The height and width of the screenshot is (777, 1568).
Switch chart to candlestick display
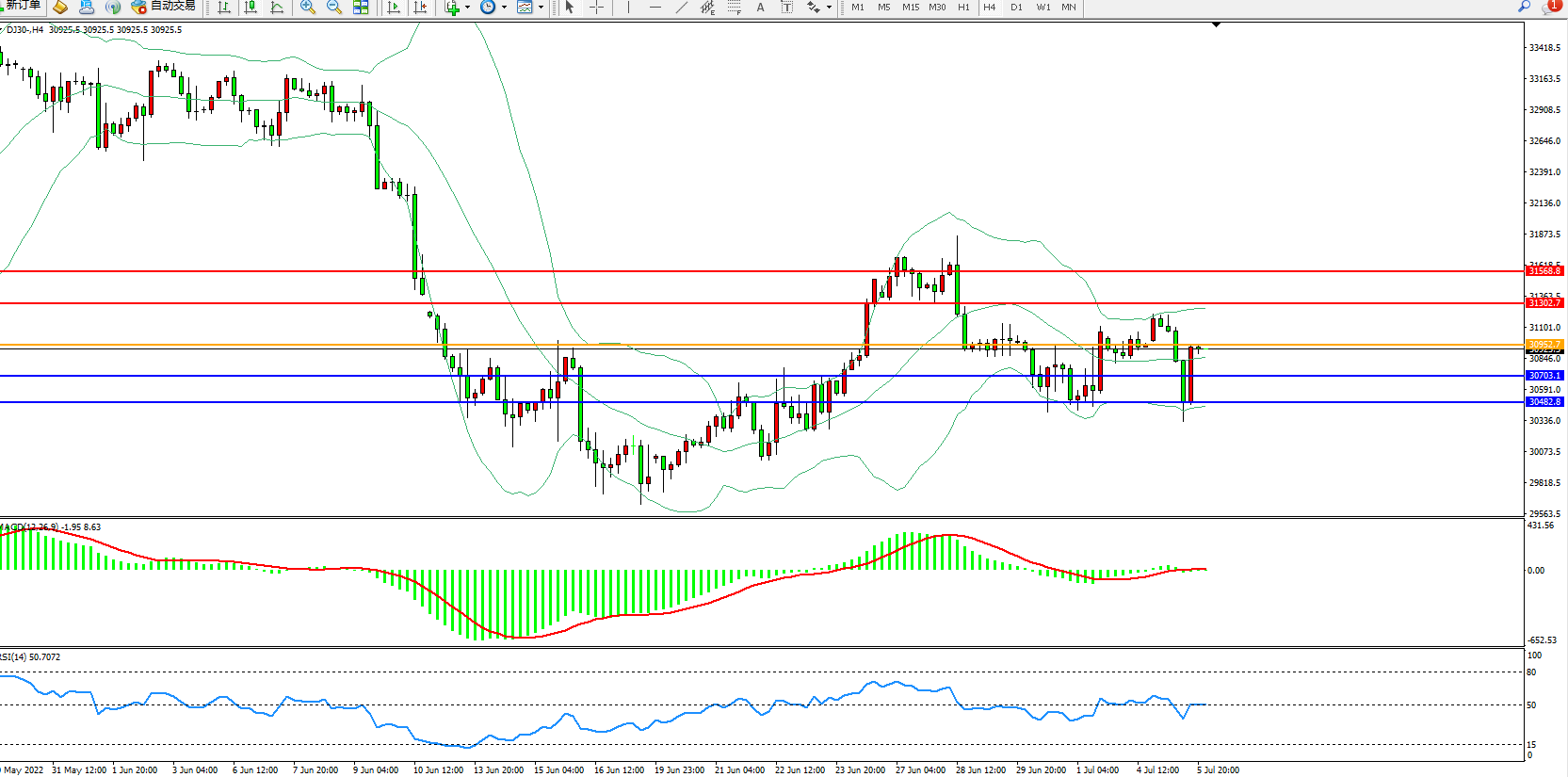point(251,8)
